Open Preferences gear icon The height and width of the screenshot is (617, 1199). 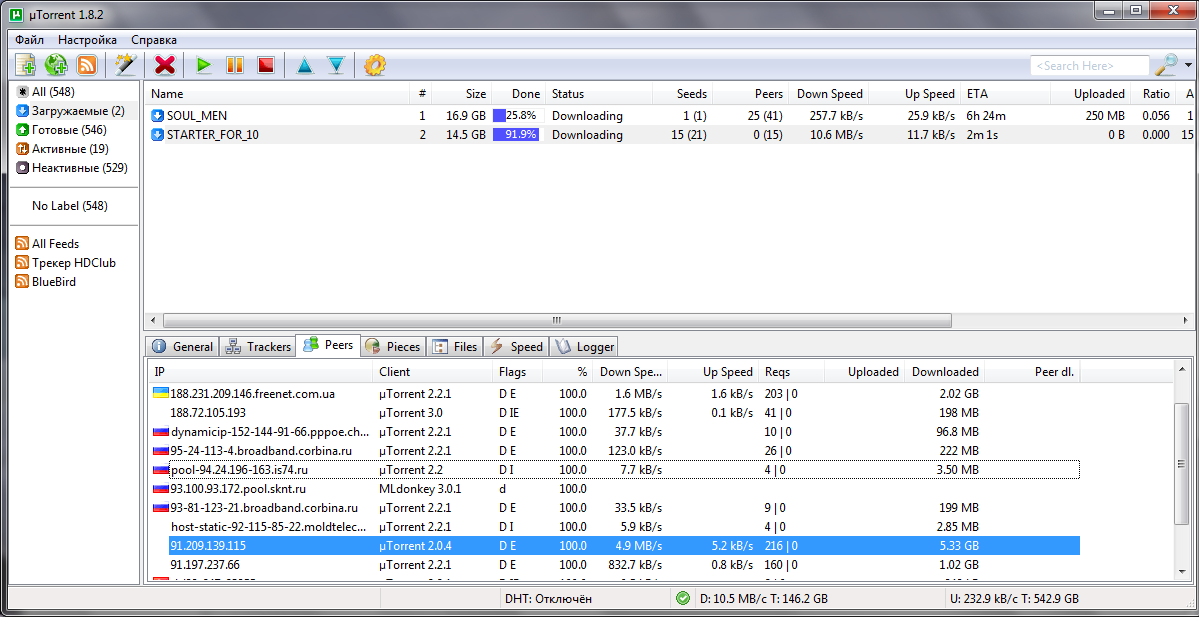point(374,65)
